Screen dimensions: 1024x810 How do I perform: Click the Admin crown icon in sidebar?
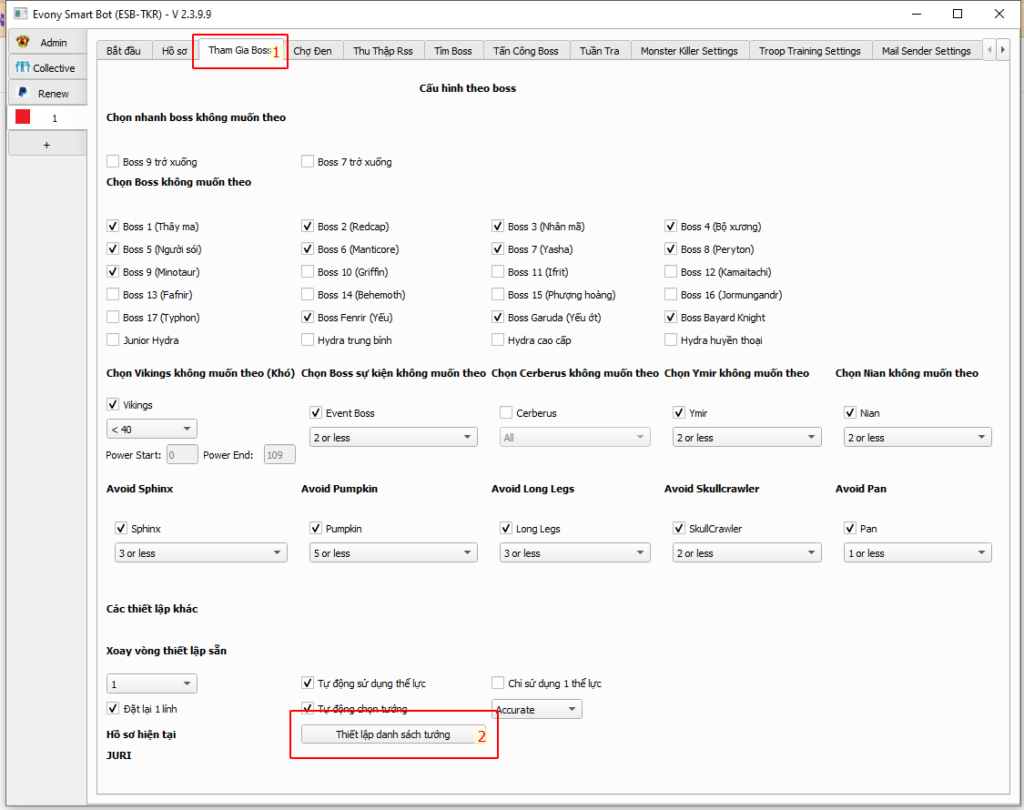tap(23, 43)
